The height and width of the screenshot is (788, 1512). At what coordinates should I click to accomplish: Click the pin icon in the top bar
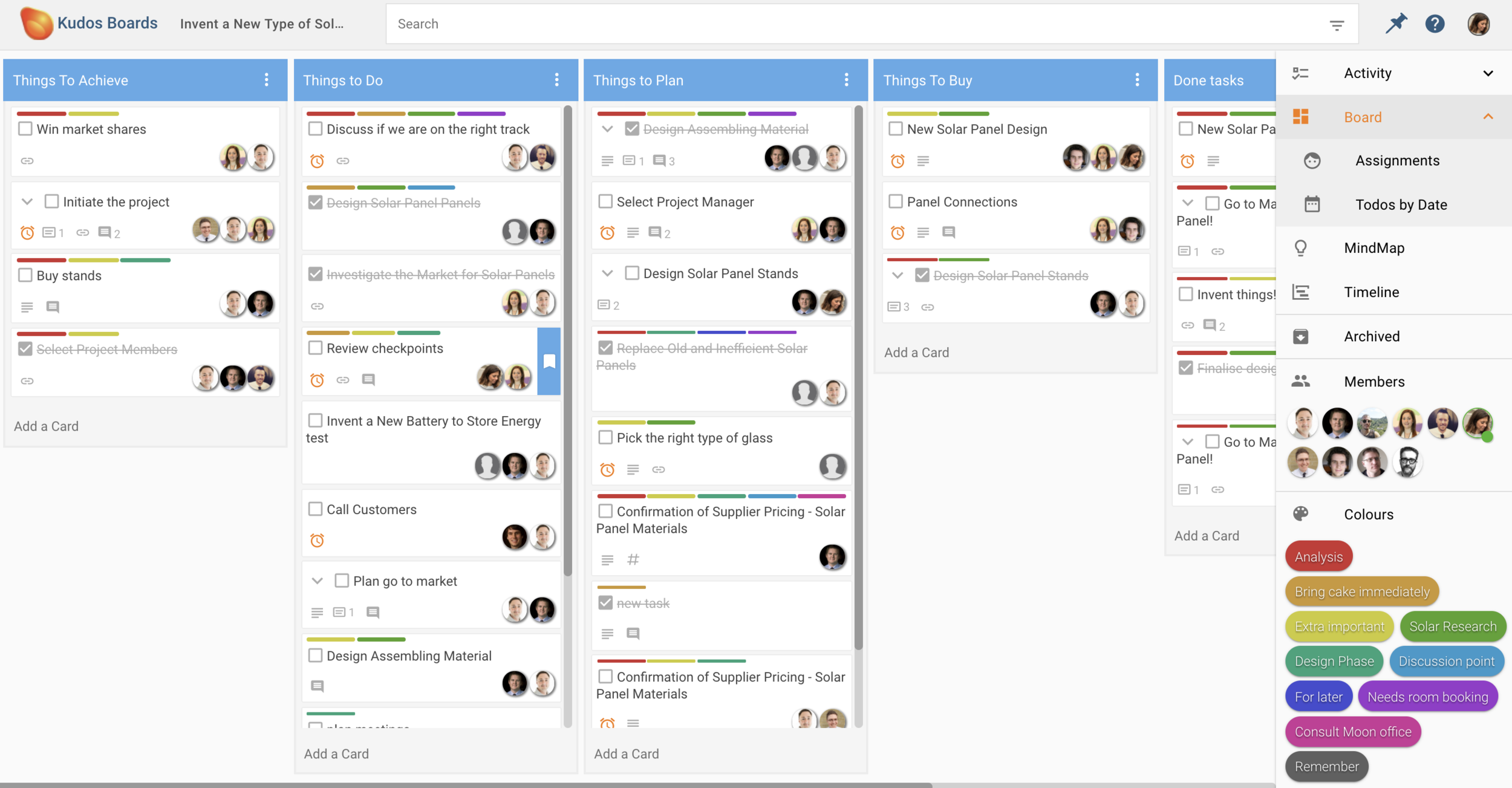click(1398, 24)
